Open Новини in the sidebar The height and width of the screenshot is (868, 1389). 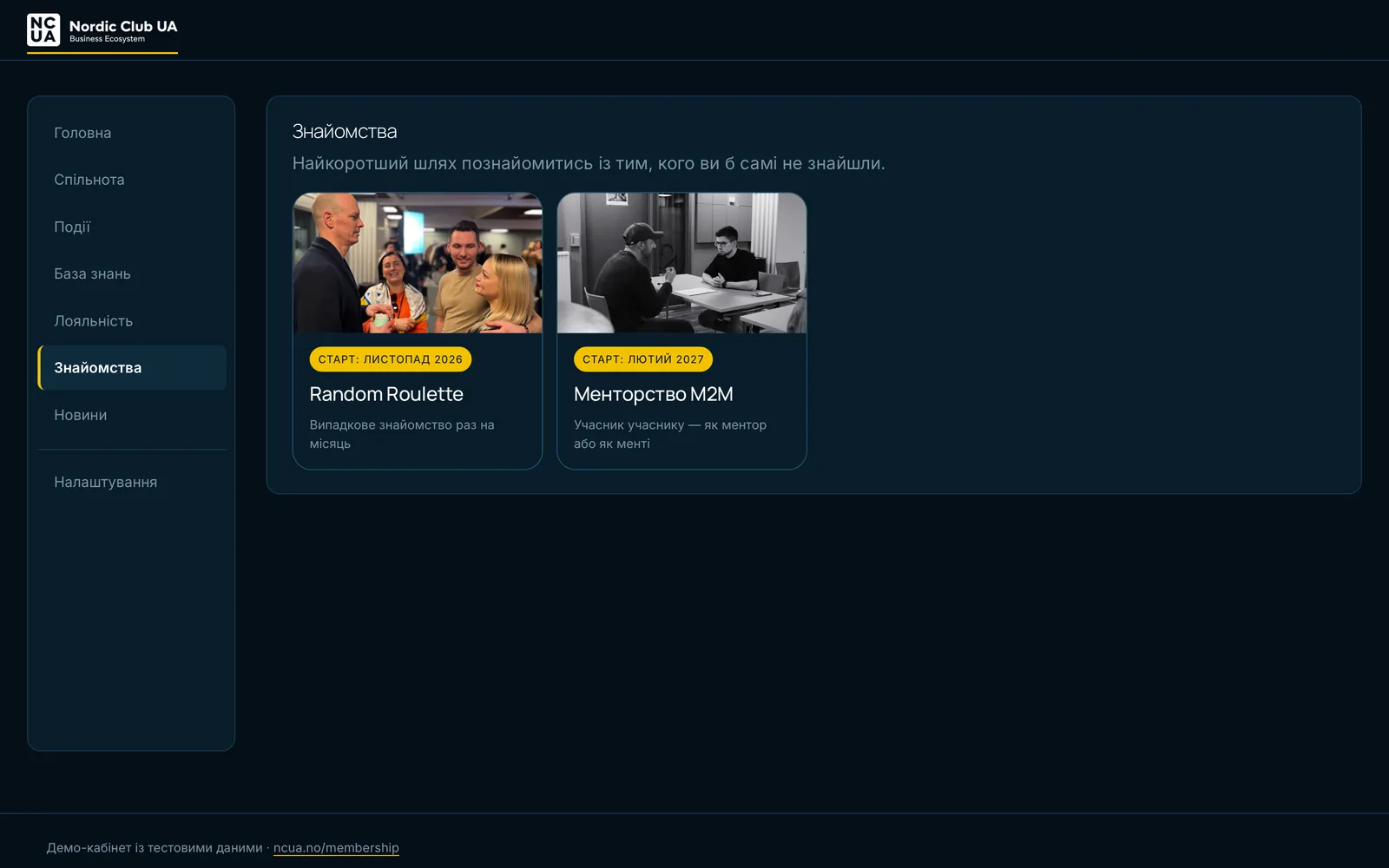click(x=132, y=415)
